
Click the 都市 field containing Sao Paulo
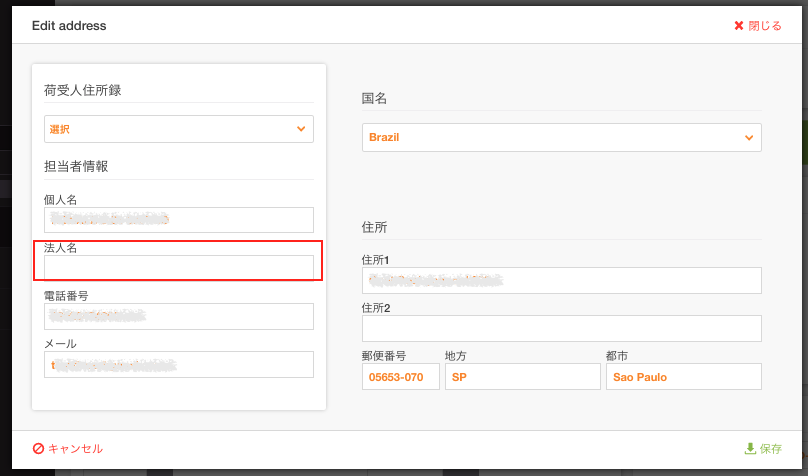(x=684, y=377)
